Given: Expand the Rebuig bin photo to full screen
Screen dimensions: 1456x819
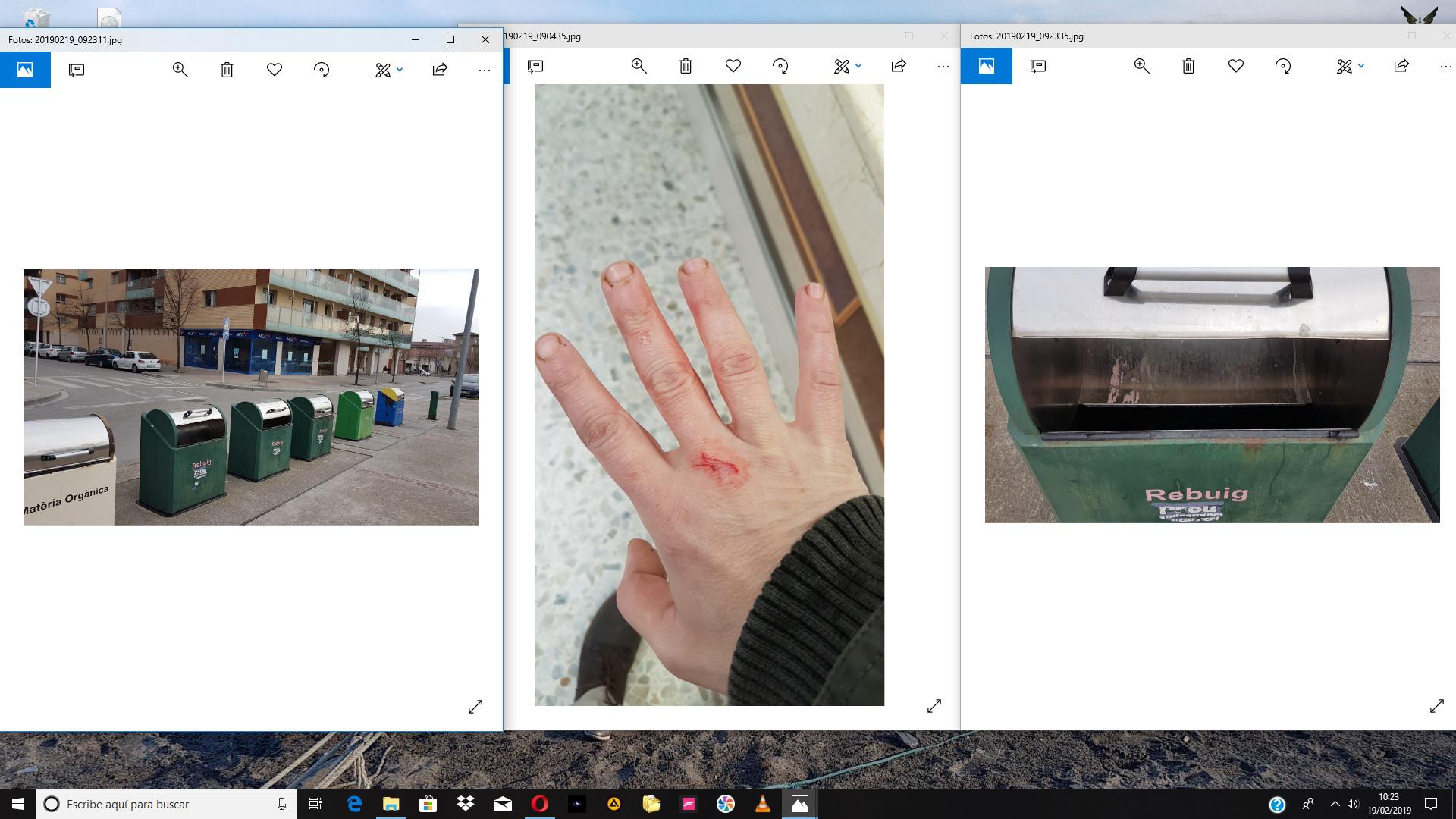Looking at the screenshot, I should [1437, 706].
